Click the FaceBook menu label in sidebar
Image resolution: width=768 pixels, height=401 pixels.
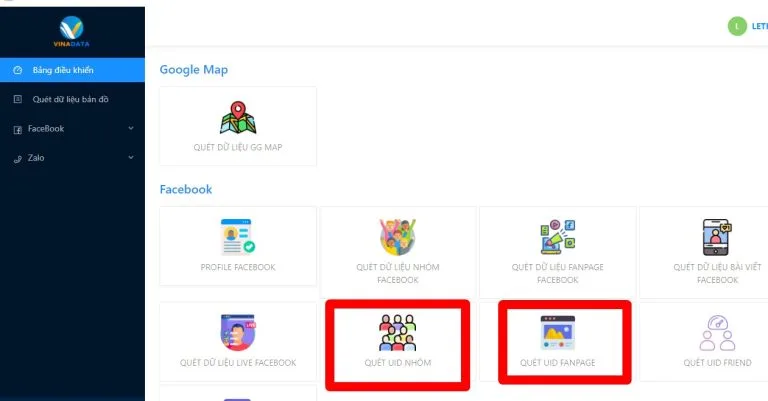click(x=46, y=129)
